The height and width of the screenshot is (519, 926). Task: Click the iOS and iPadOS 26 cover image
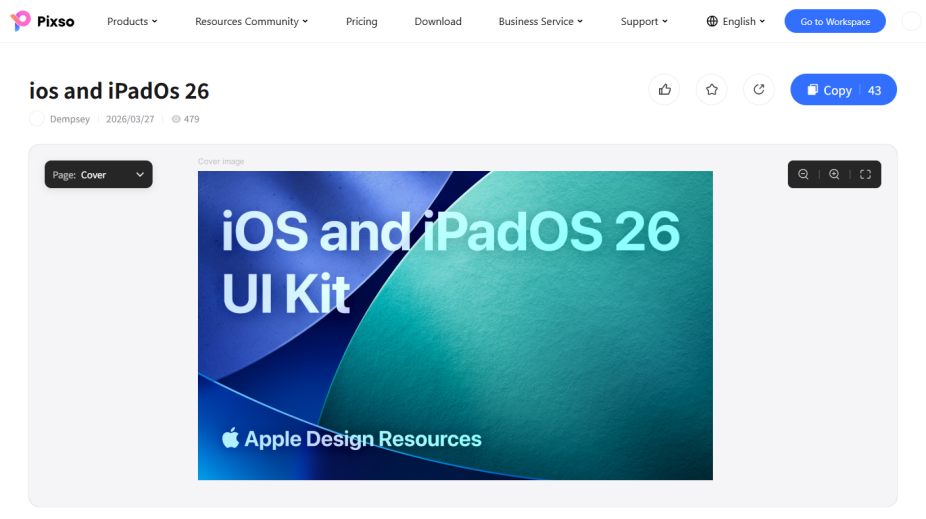pyautogui.click(x=455, y=325)
